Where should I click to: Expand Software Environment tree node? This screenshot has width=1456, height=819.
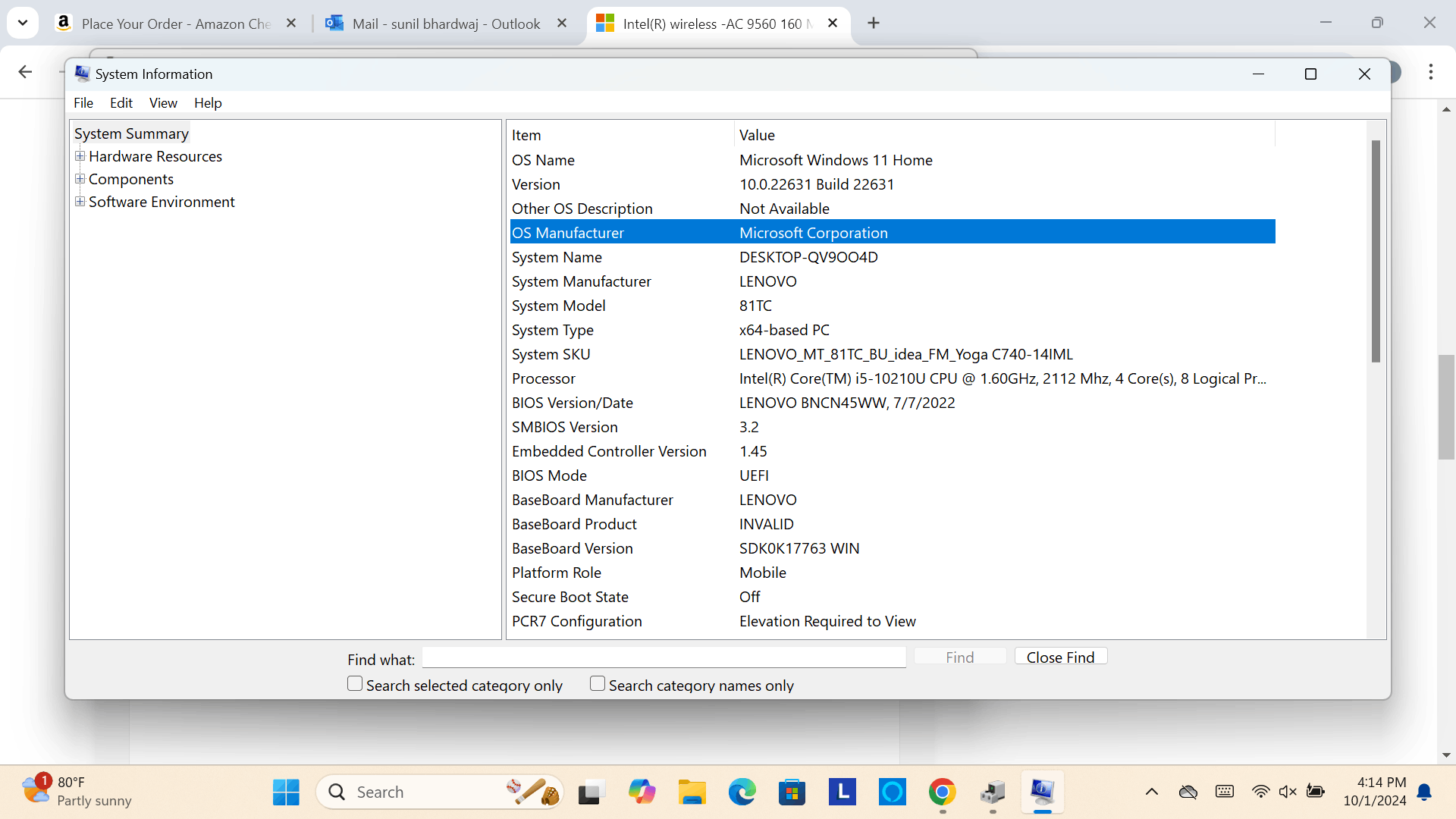[80, 202]
